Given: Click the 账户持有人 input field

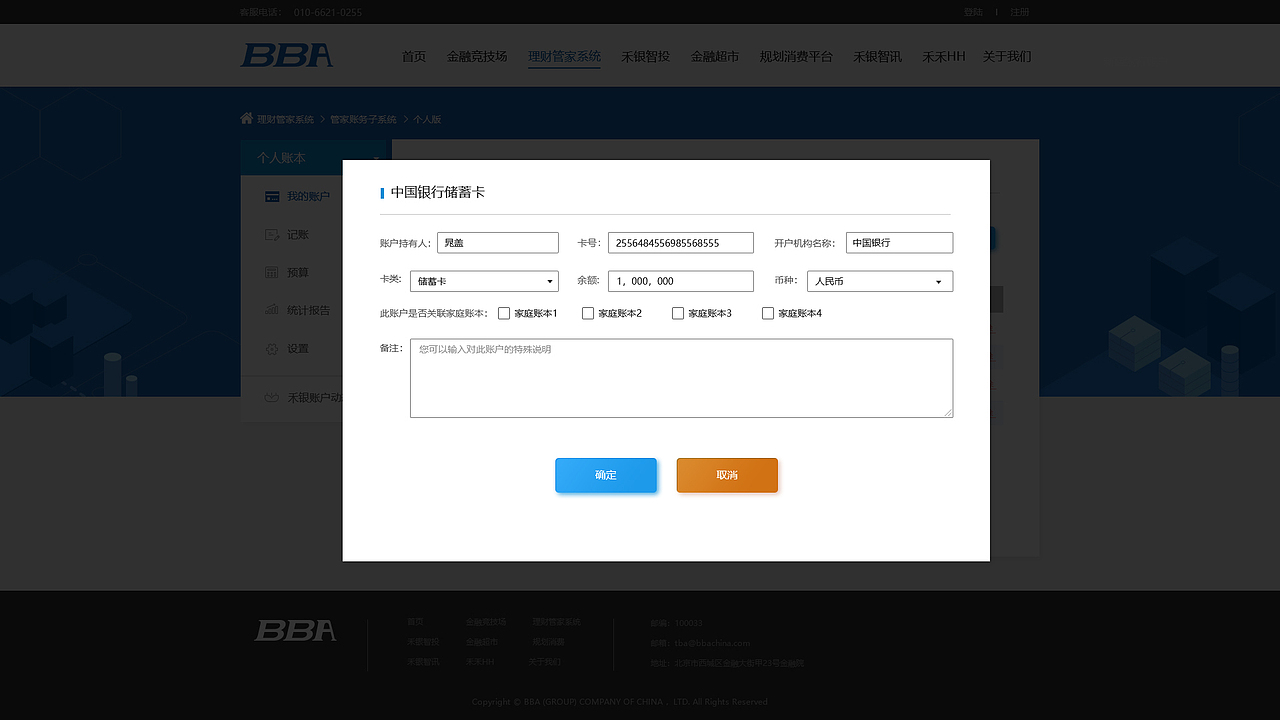Looking at the screenshot, I should 498,243.
